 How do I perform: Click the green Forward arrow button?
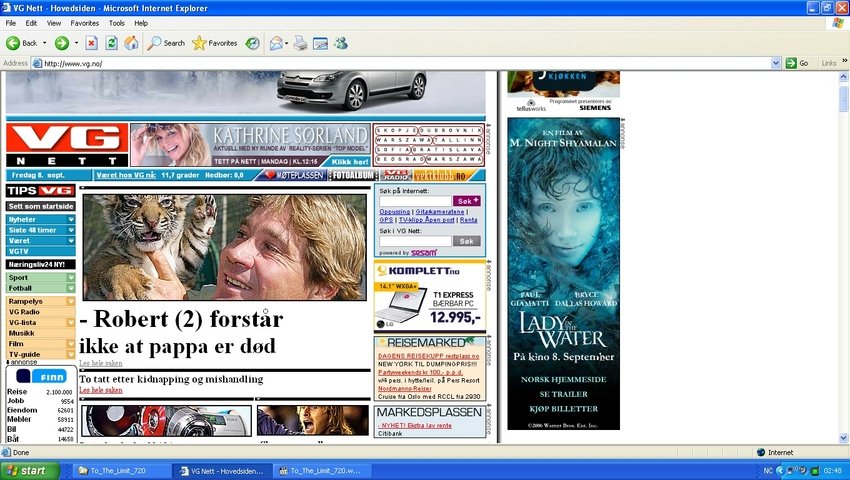62,43
